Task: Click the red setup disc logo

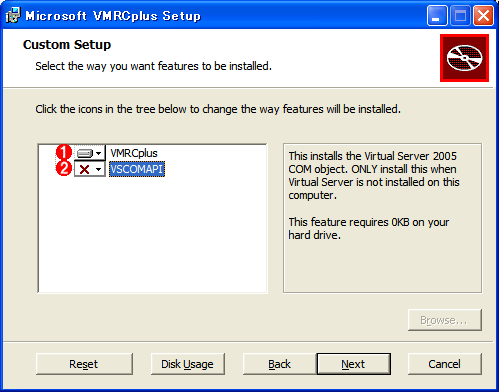Action: (x=464, y=58)
